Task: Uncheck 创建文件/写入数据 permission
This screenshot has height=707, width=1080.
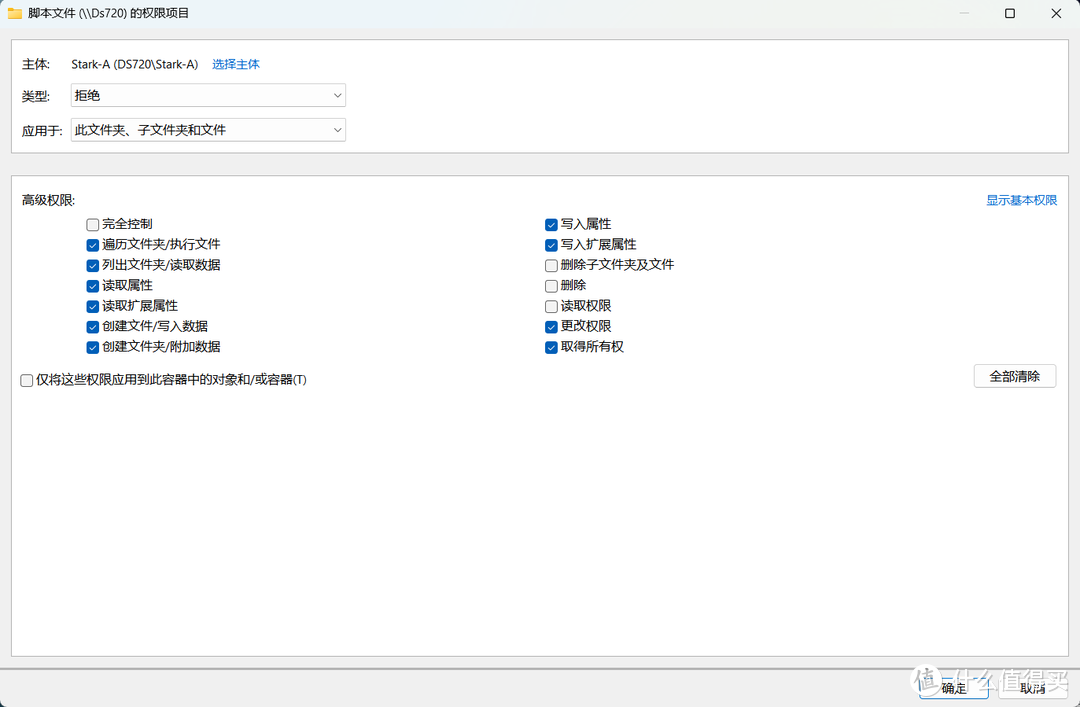Action: pos(93,327)
